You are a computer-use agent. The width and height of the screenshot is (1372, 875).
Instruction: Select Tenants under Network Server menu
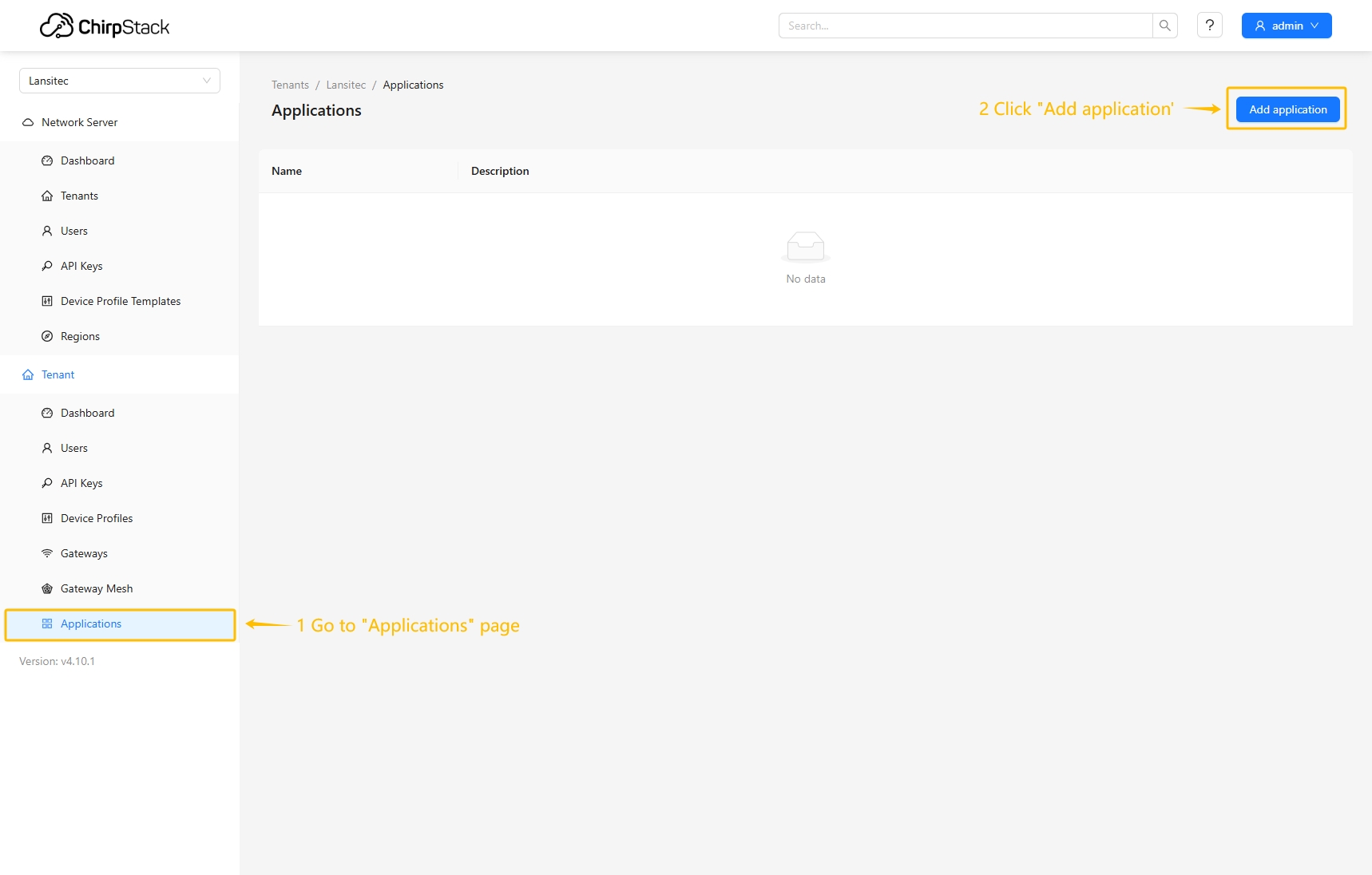tap(79, 196)
